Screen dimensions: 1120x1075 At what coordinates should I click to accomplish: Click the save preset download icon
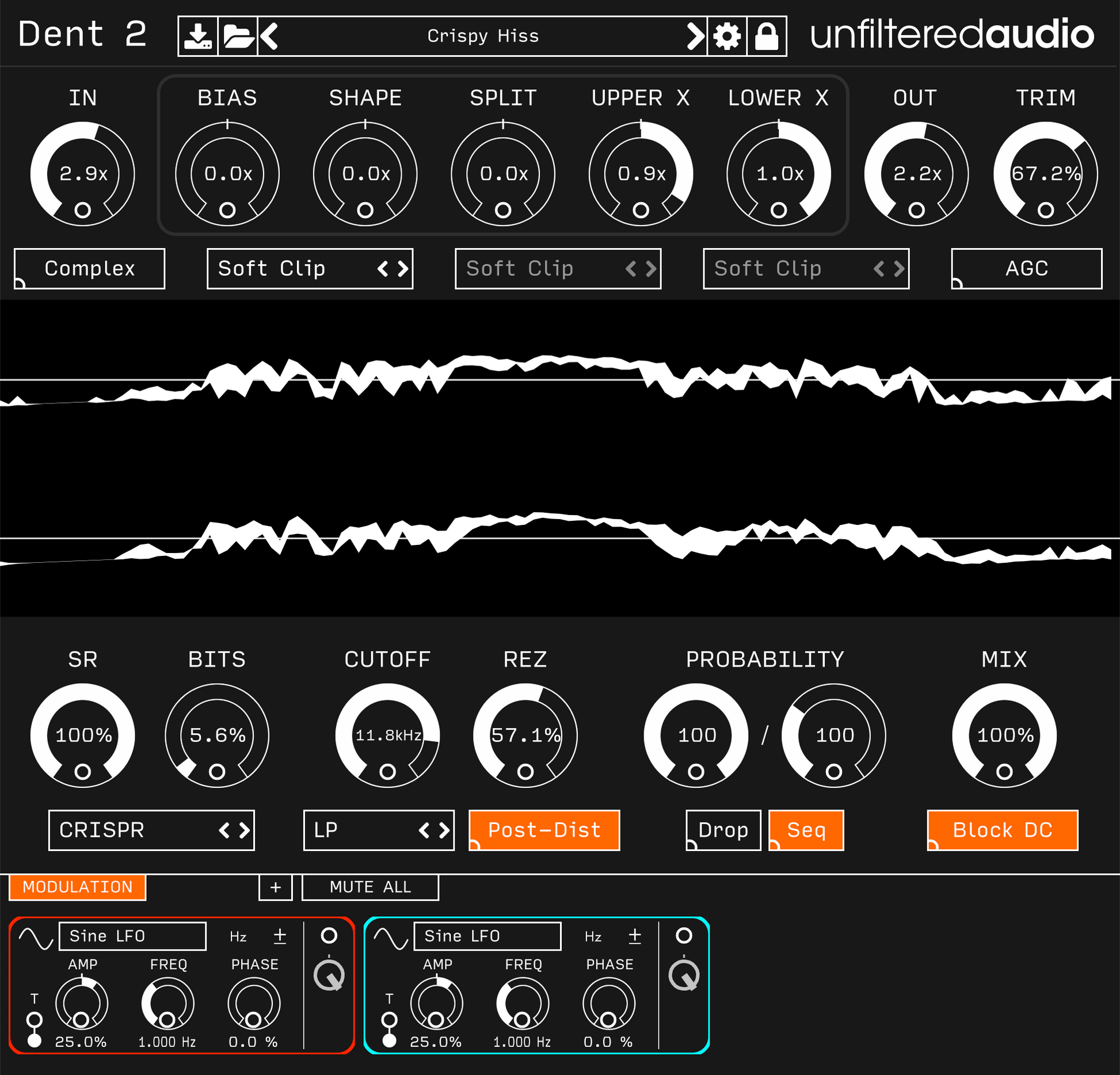(x=198, y=36)
